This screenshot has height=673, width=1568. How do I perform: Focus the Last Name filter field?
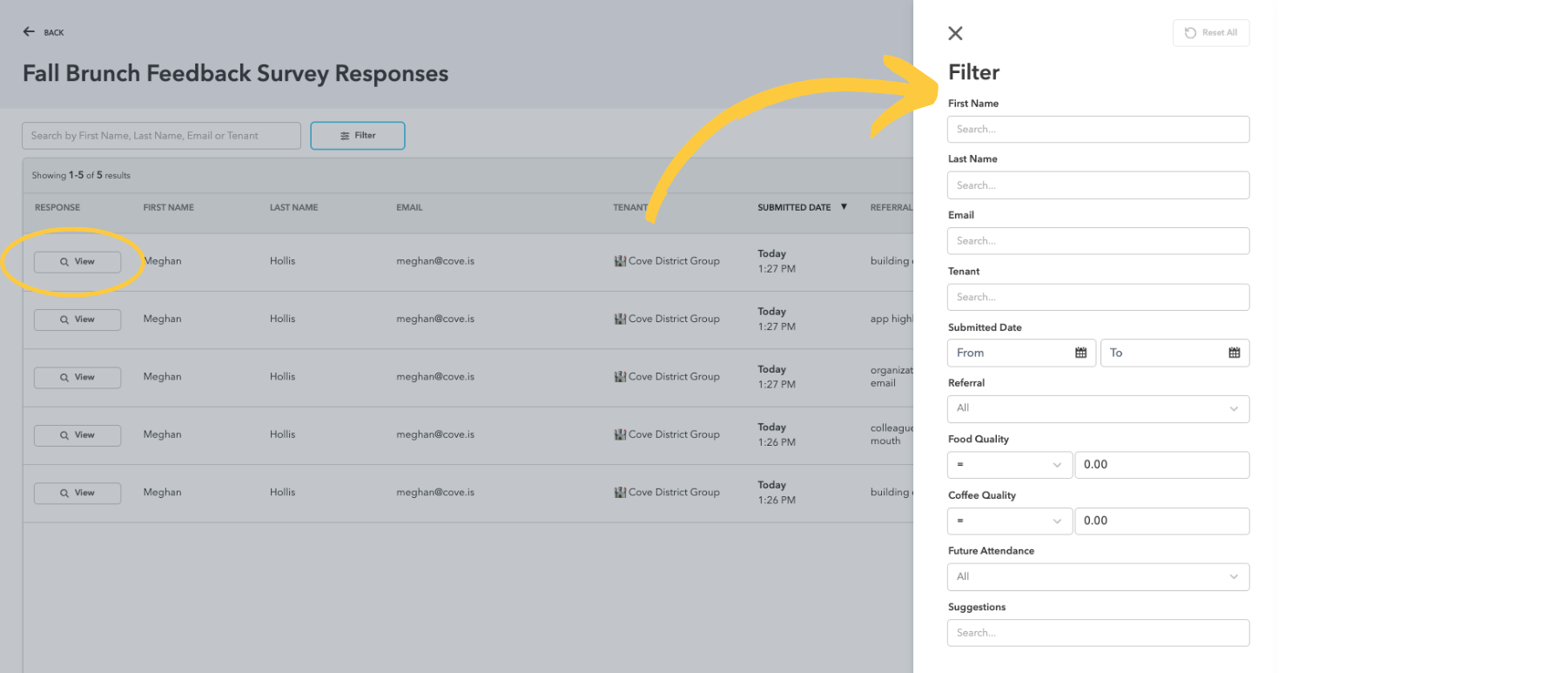click(1098, 185)
